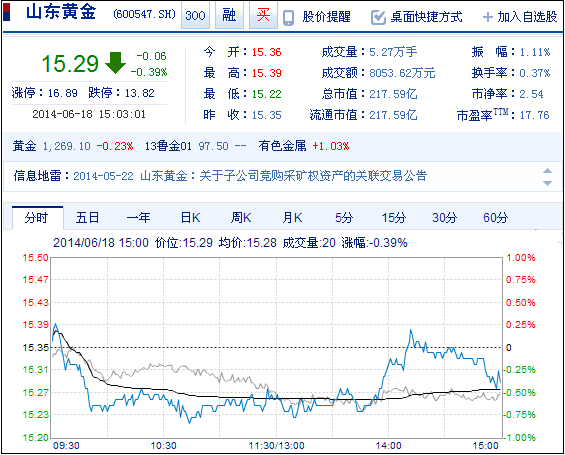Click the 成交量 value 5.27万手
Image resolution: width=565 pixels, height=455 pixels.
click(x=393, y=52)
